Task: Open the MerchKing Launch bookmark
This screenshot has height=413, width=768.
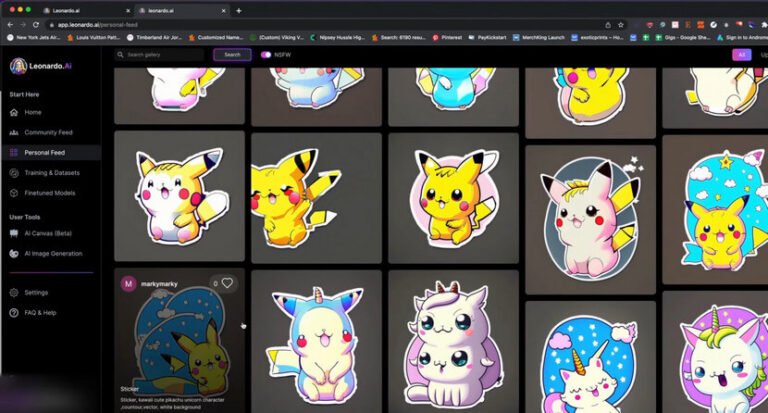Action: click(539, 37)
